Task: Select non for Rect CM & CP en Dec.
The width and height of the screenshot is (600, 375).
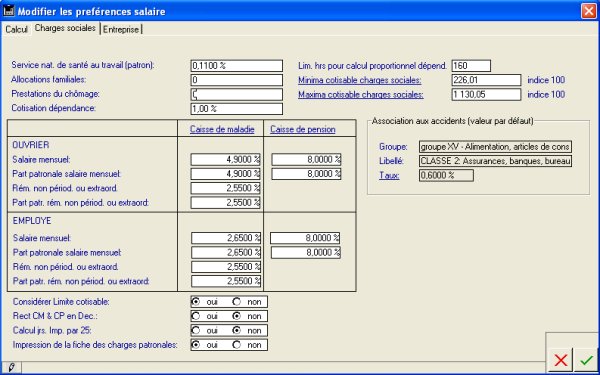Action: [237, 316]
